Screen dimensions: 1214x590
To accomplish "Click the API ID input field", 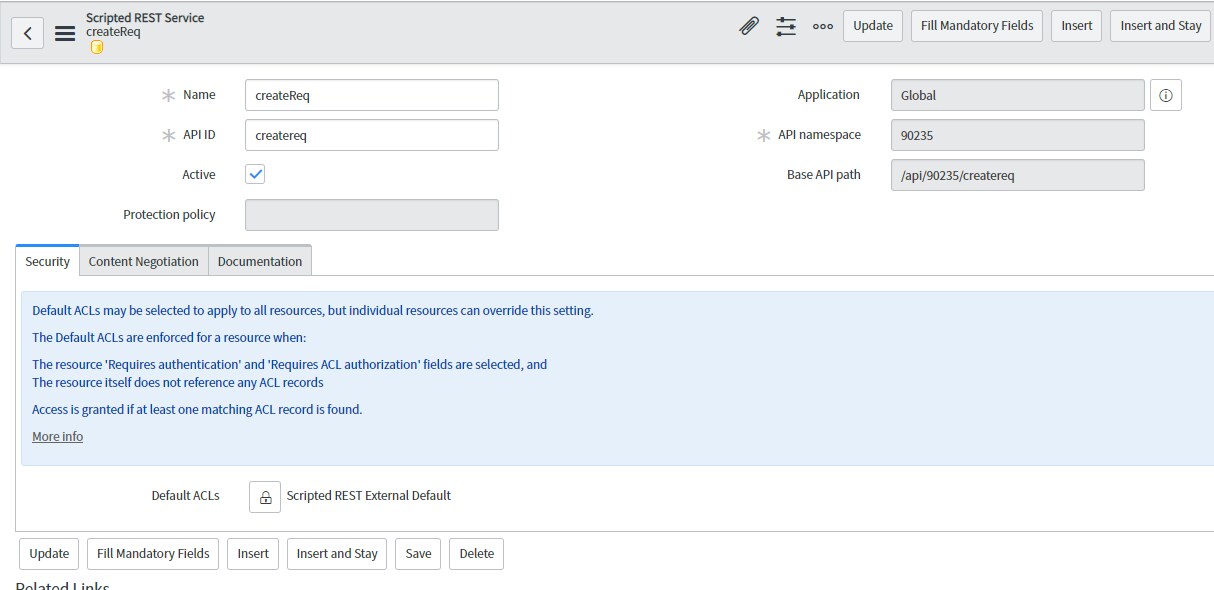I will point(371,134).
